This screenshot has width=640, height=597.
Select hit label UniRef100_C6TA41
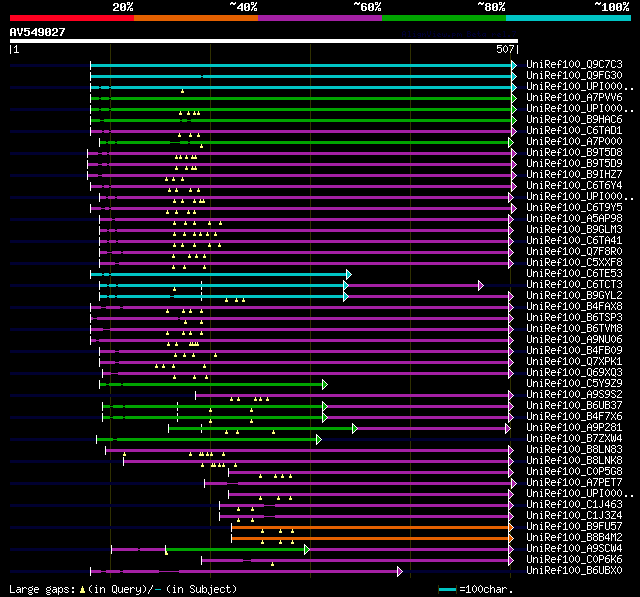pos(574,241)
